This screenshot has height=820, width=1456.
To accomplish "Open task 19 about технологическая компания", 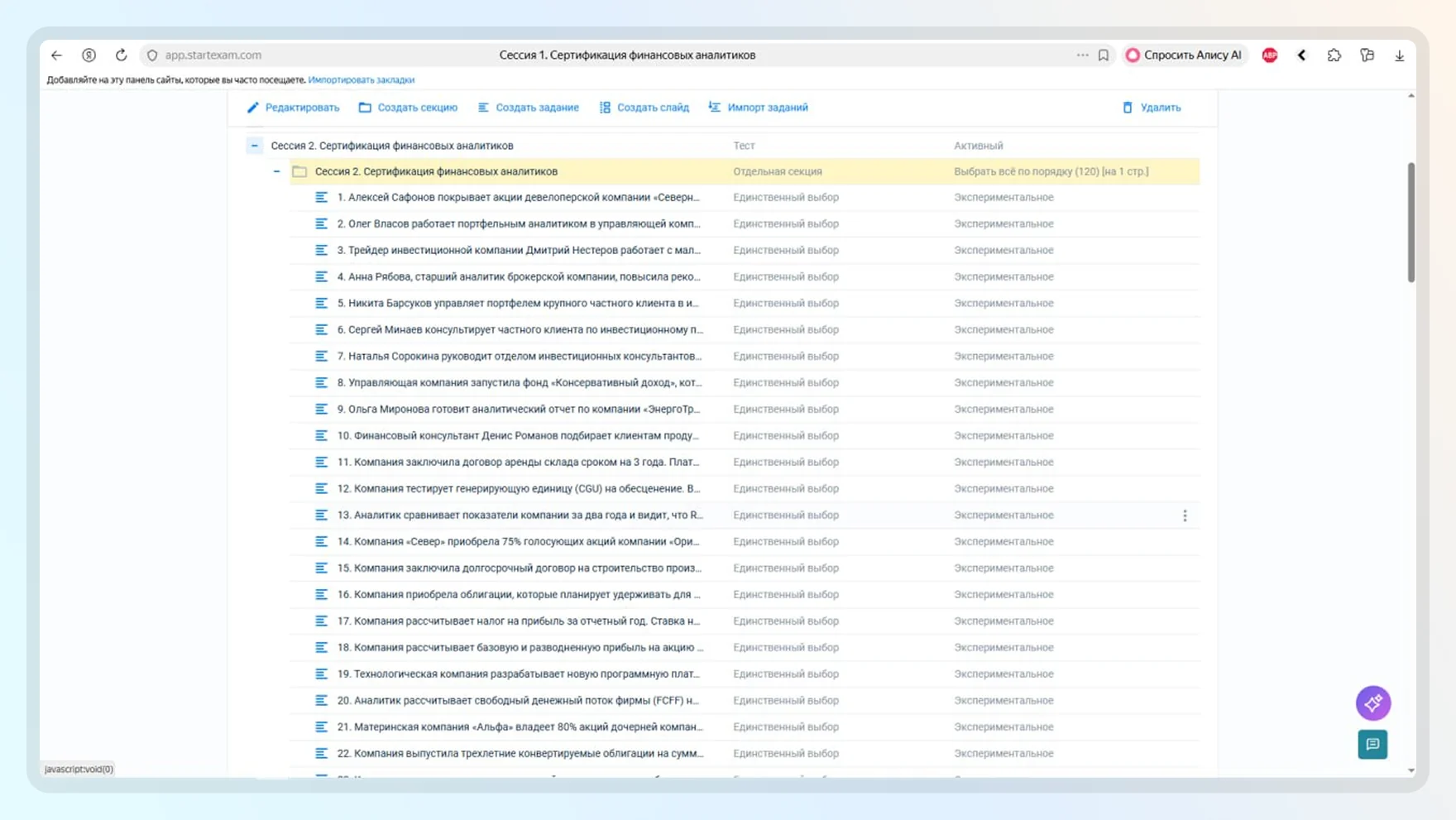I will 519,674.
